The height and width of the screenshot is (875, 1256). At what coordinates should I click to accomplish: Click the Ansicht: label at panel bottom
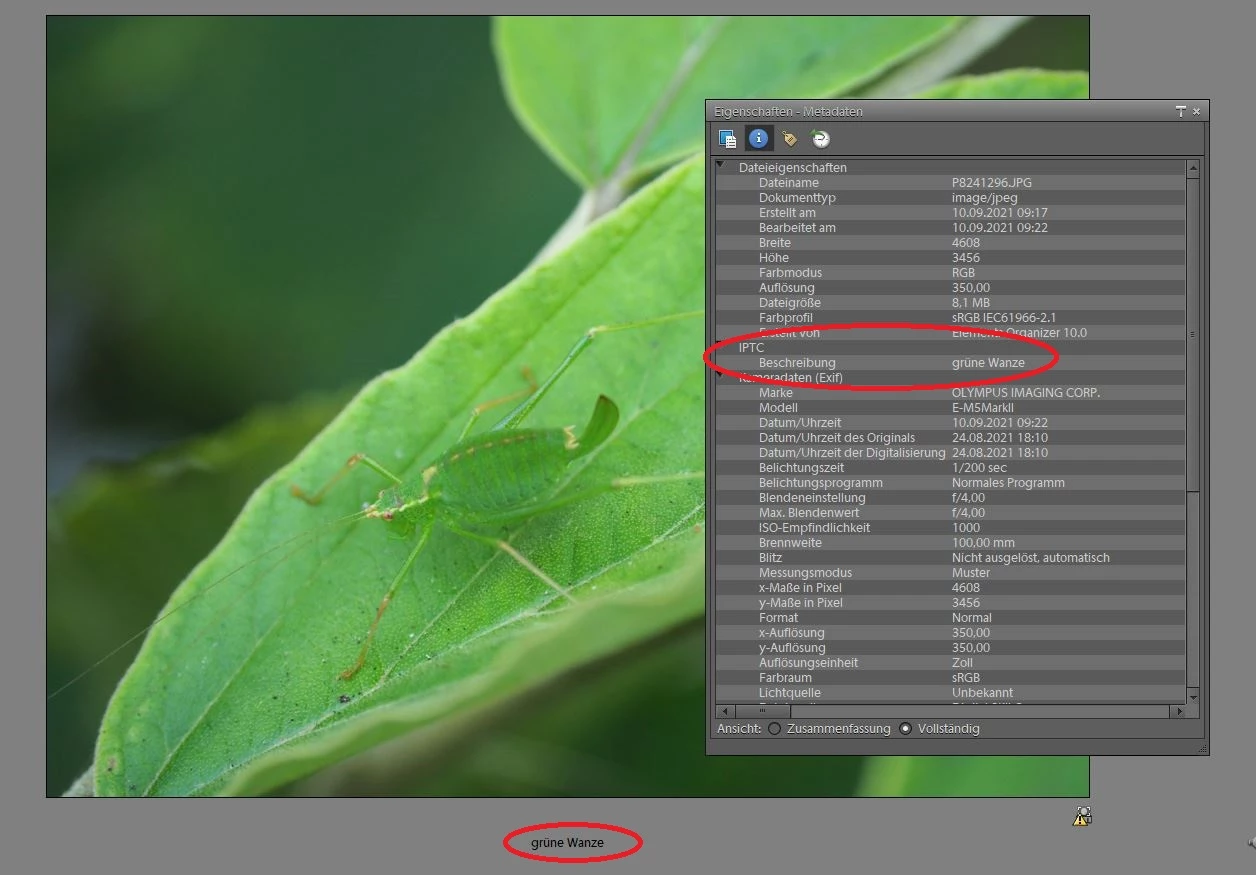click(739, 729)
